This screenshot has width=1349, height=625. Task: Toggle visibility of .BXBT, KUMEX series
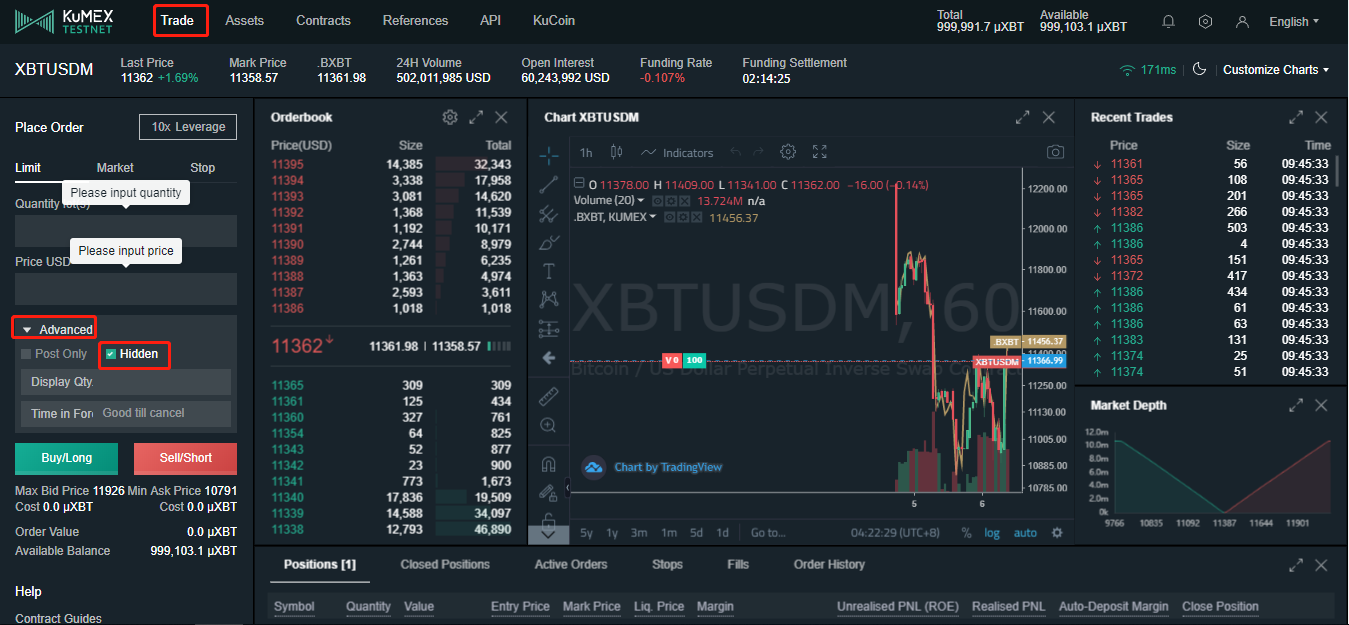pyautogui.click(x=669, y=217)
